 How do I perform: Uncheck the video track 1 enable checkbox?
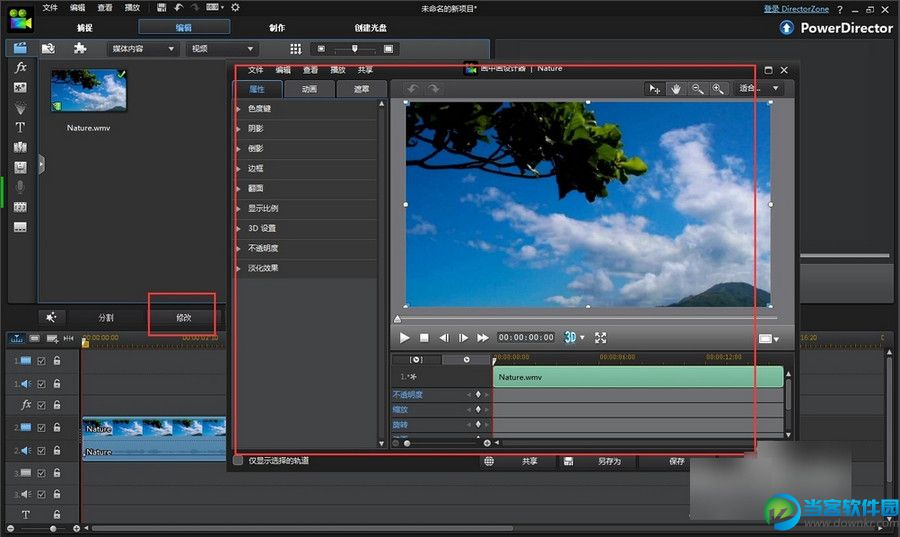coord(41,361)
